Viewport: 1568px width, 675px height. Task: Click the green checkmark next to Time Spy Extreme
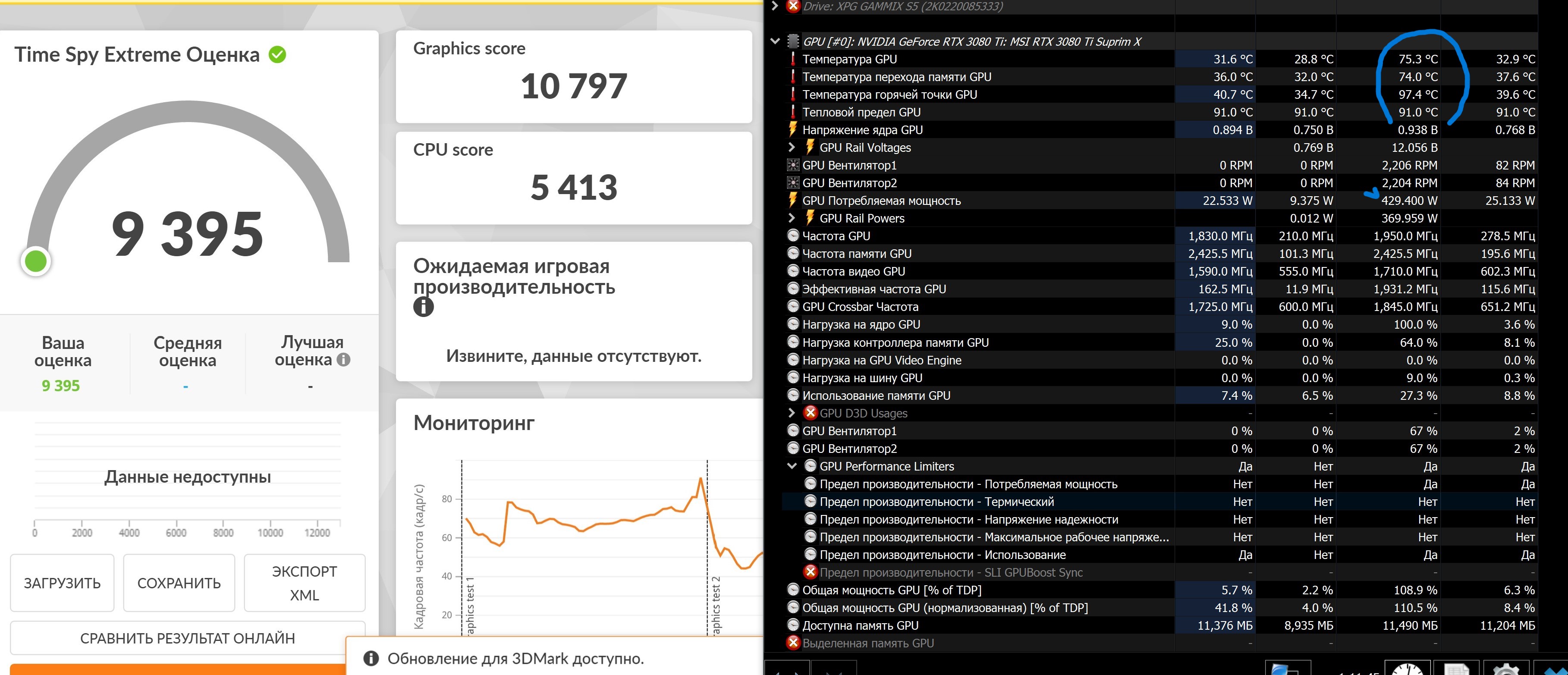(277, 55)
